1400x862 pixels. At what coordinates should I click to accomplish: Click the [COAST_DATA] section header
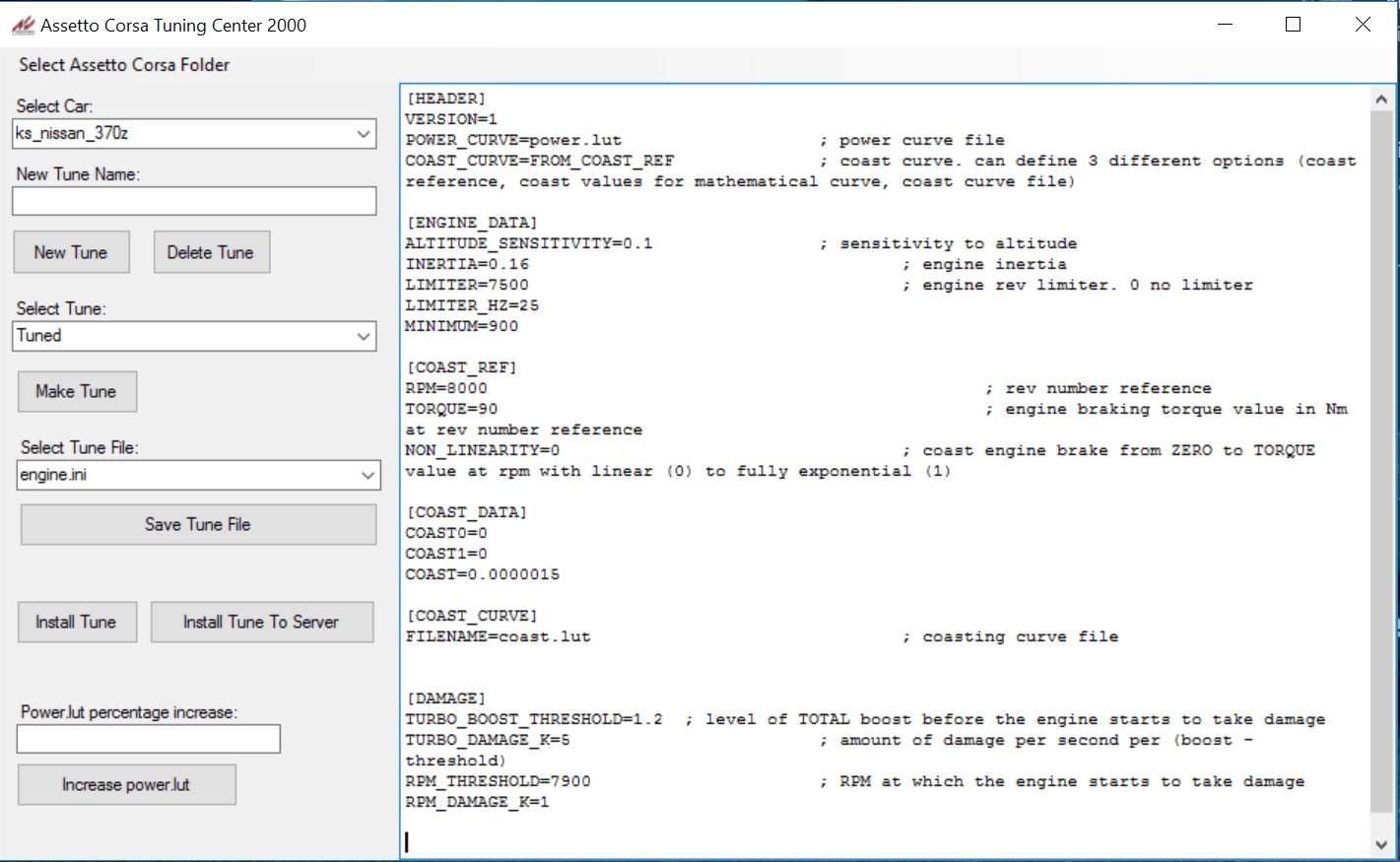tap(466, 512)
